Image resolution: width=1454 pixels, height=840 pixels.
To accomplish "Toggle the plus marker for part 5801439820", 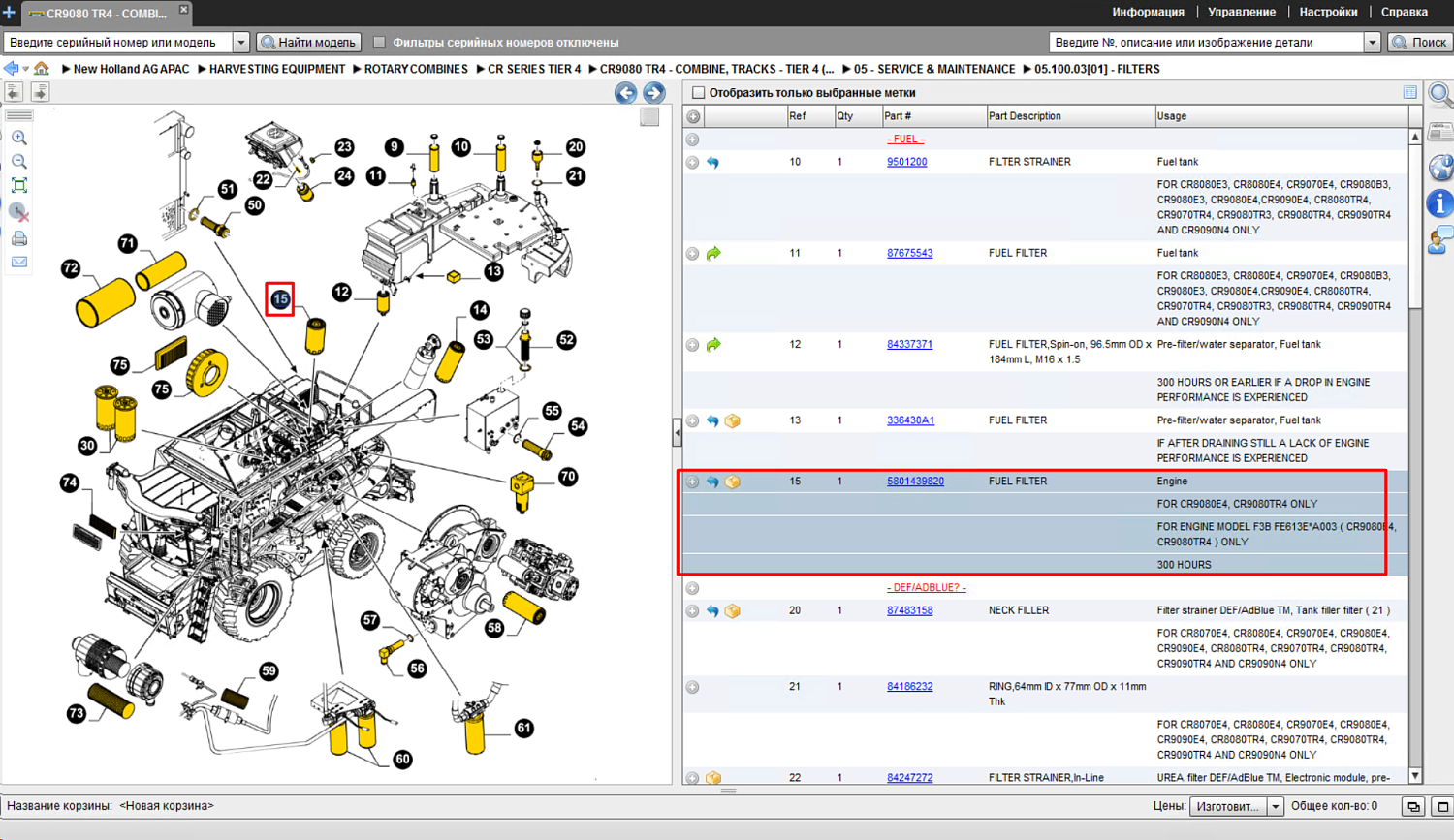I will tap(692, 482).
